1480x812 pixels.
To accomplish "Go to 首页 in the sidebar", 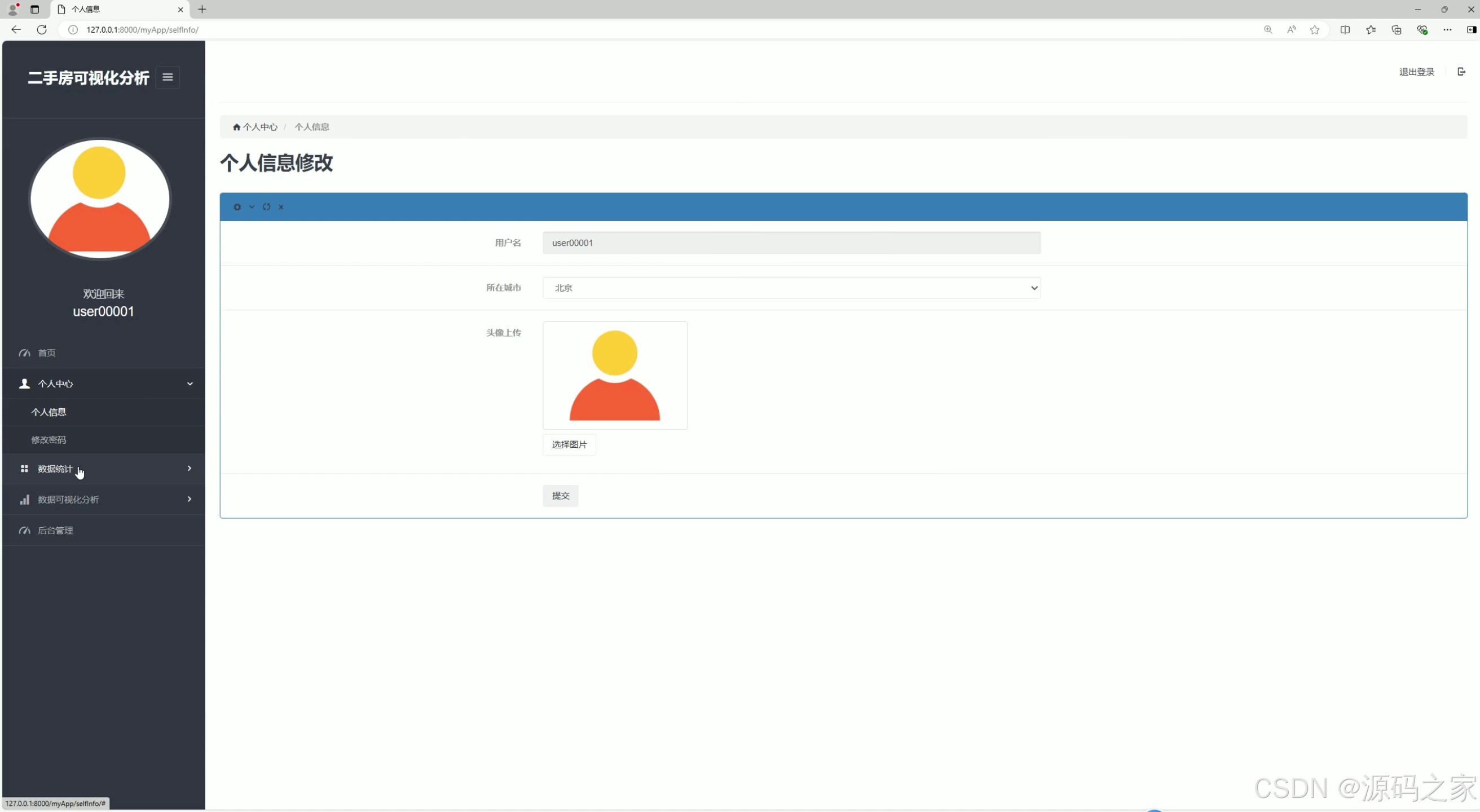I will tap(47, 352).
